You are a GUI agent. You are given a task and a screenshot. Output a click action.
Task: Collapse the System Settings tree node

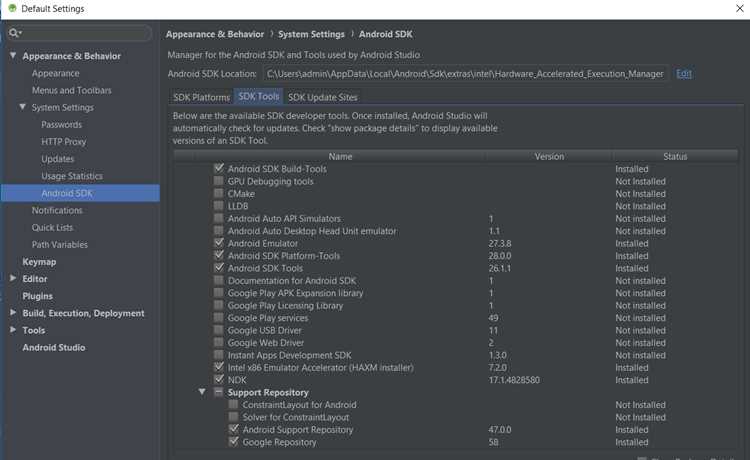coord(22,107)
